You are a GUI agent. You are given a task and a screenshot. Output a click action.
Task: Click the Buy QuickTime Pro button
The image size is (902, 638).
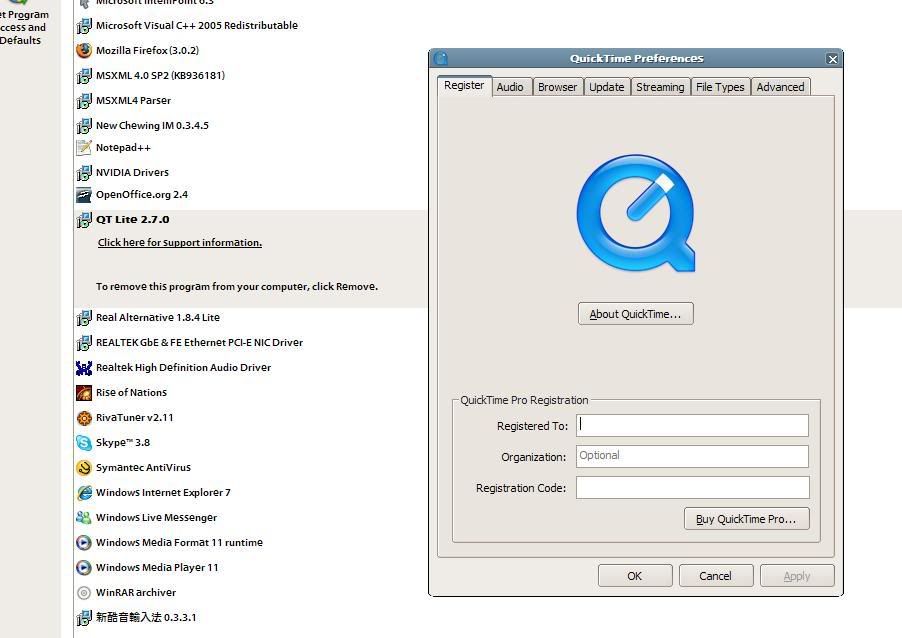click(746, 519)
